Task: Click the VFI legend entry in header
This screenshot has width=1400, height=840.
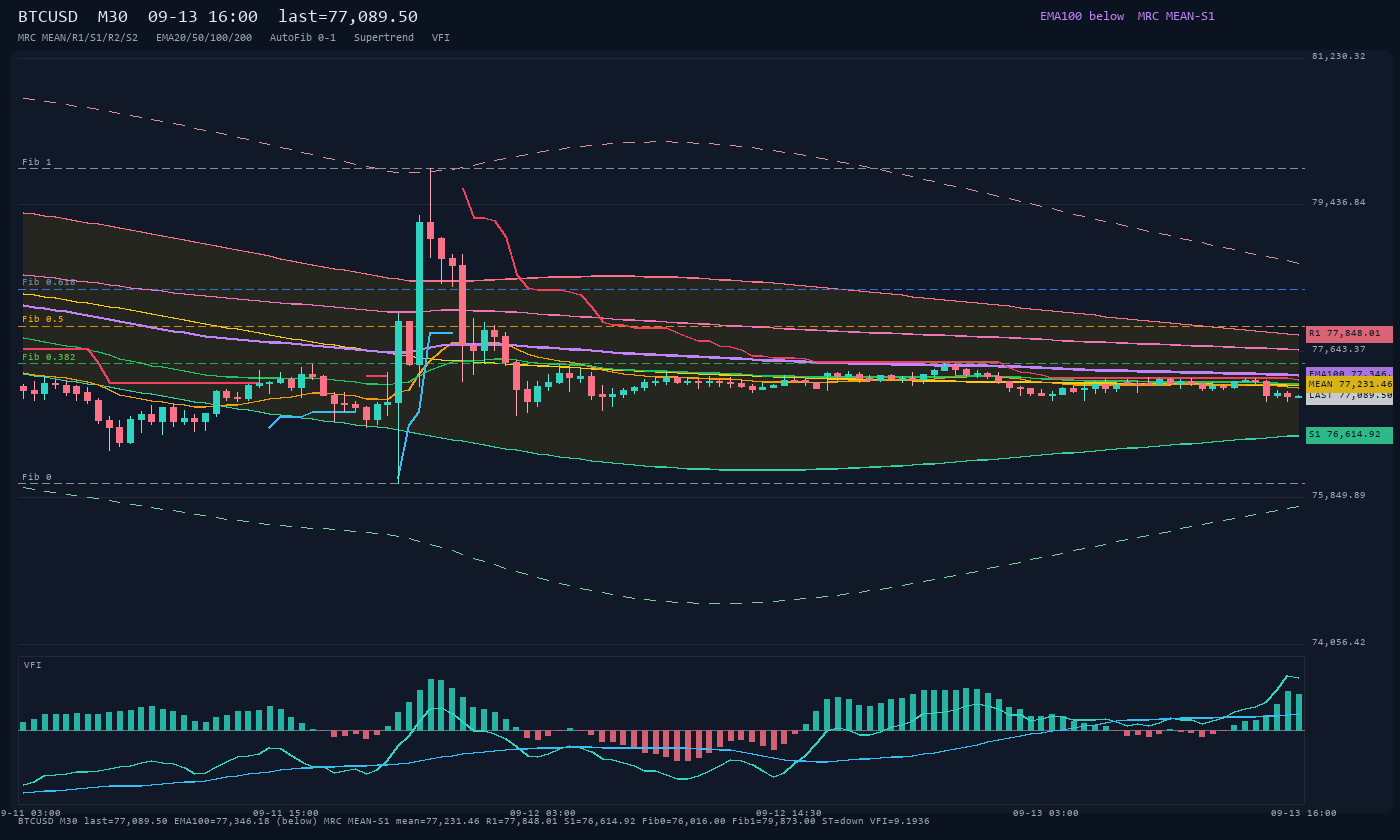Action: (441, 38)
